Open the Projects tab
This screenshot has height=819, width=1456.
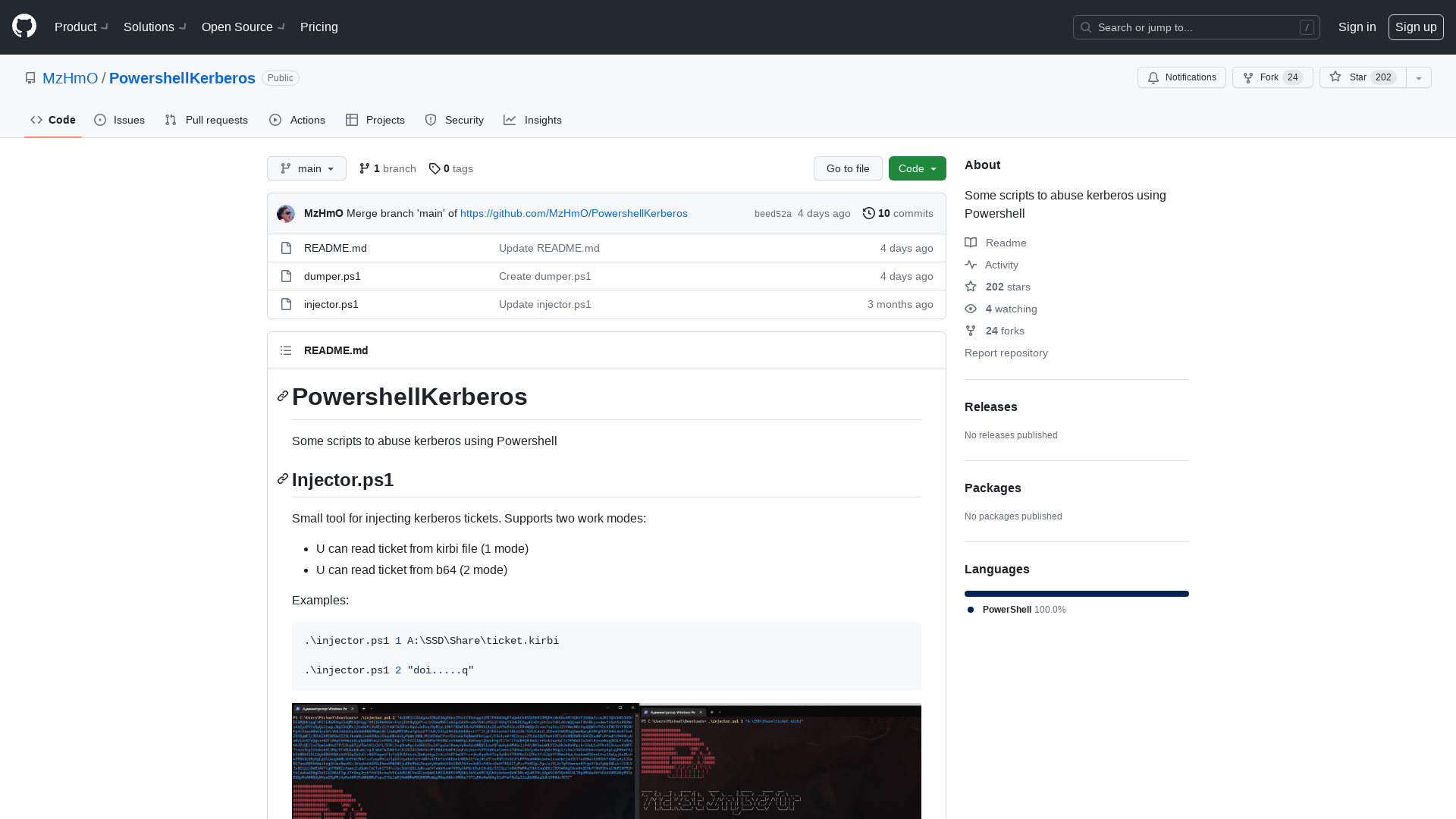tap(375, 120)
